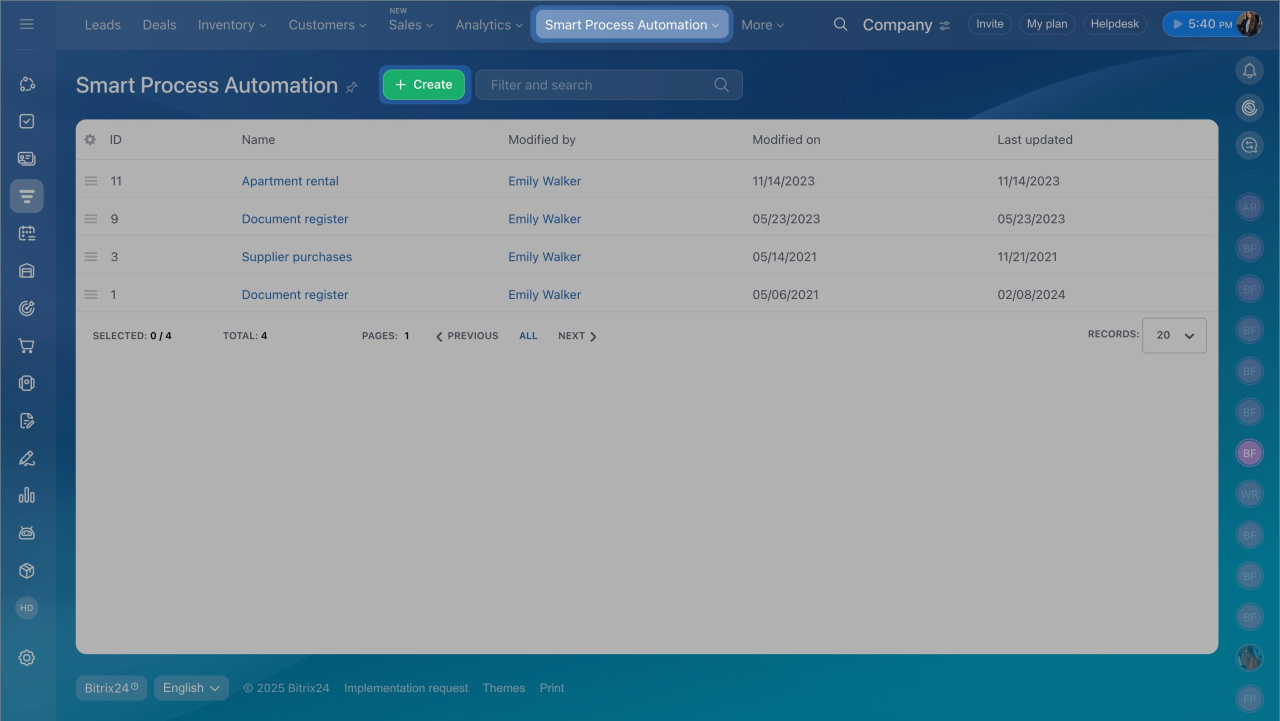This screenshot has width=1280, height=721.
Task: Open the Analytics top navigation menu
Action: coord(489,25)
